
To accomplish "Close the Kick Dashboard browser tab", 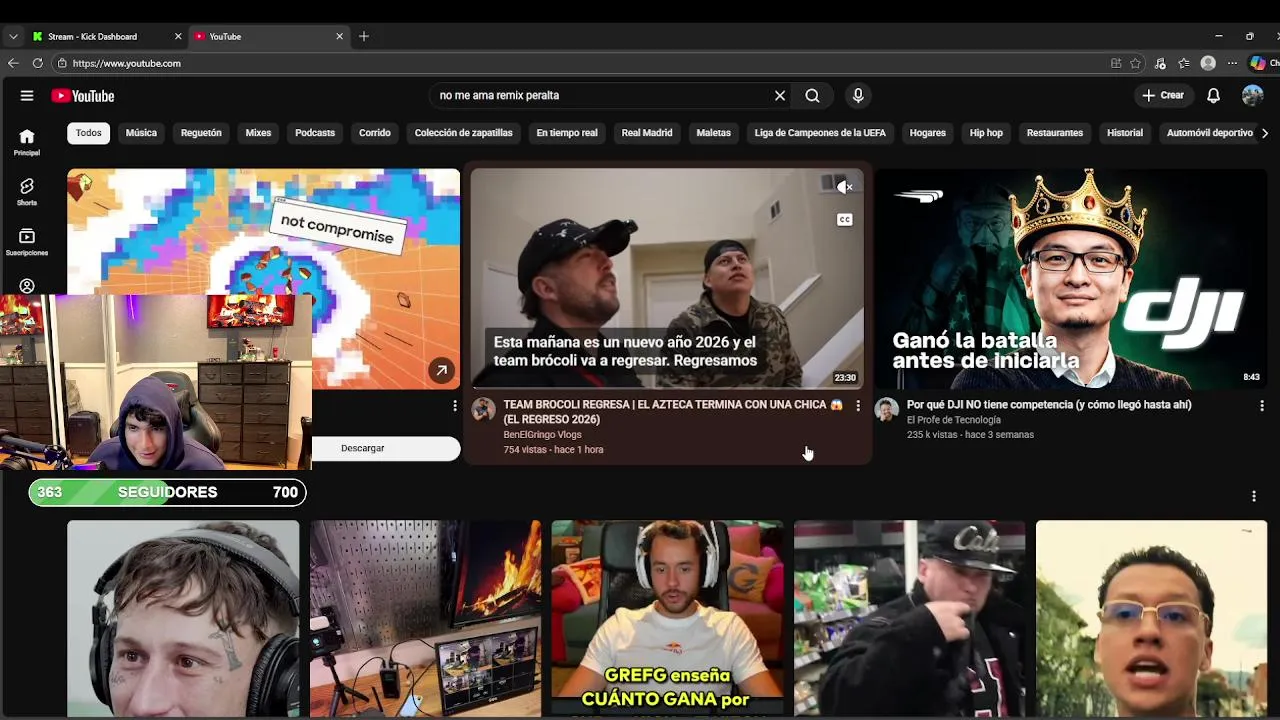I will point(178,37).
